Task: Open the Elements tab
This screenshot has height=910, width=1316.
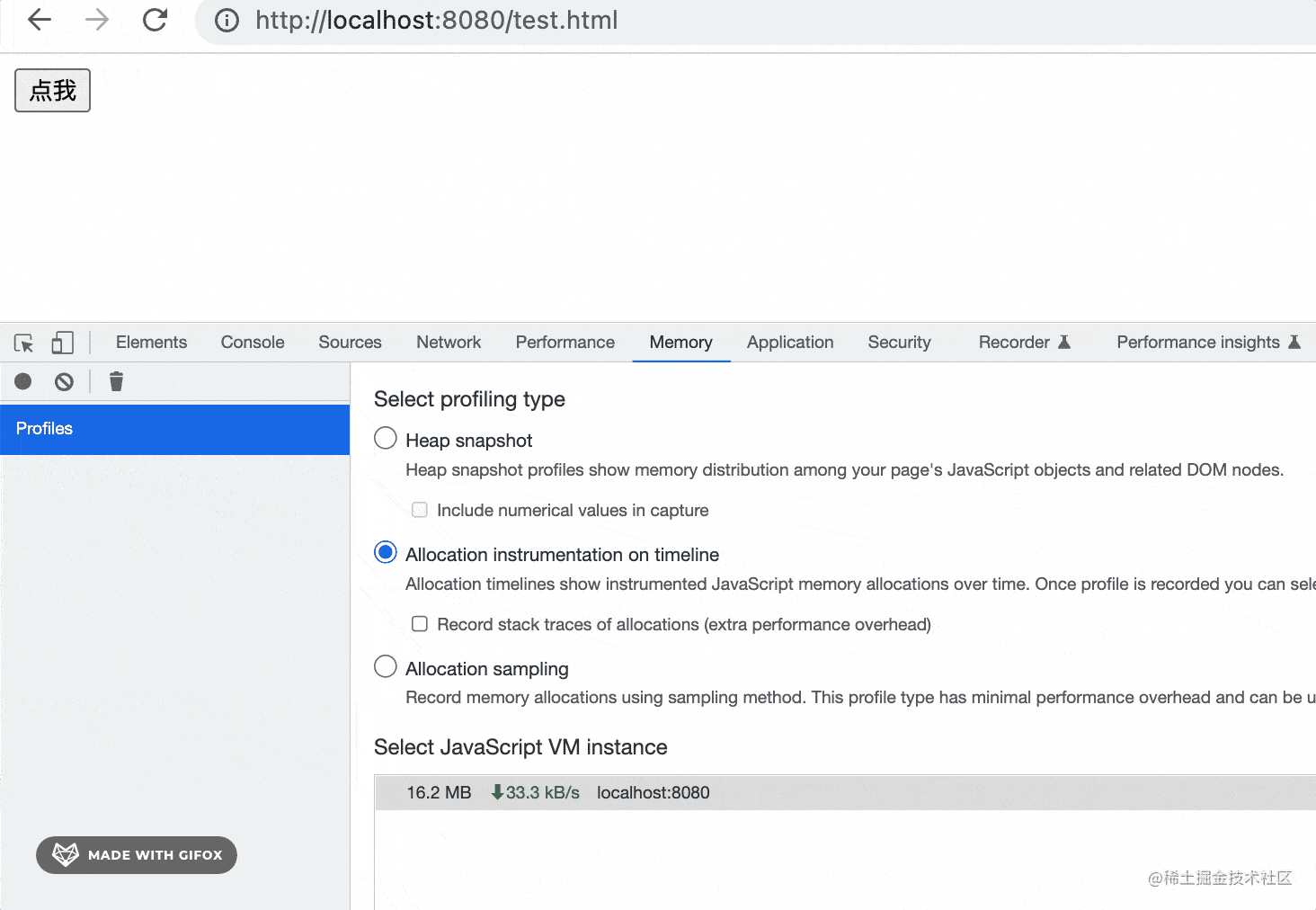Action: coord(151,343)
